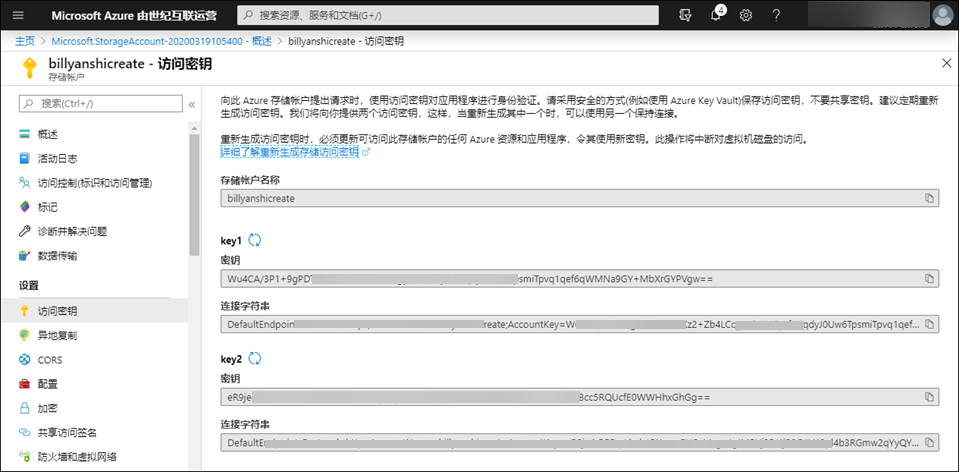Select 概述 in the sidebar
Image resolution: width=960 pixels, height=472 pixels.
pos(48,134)
